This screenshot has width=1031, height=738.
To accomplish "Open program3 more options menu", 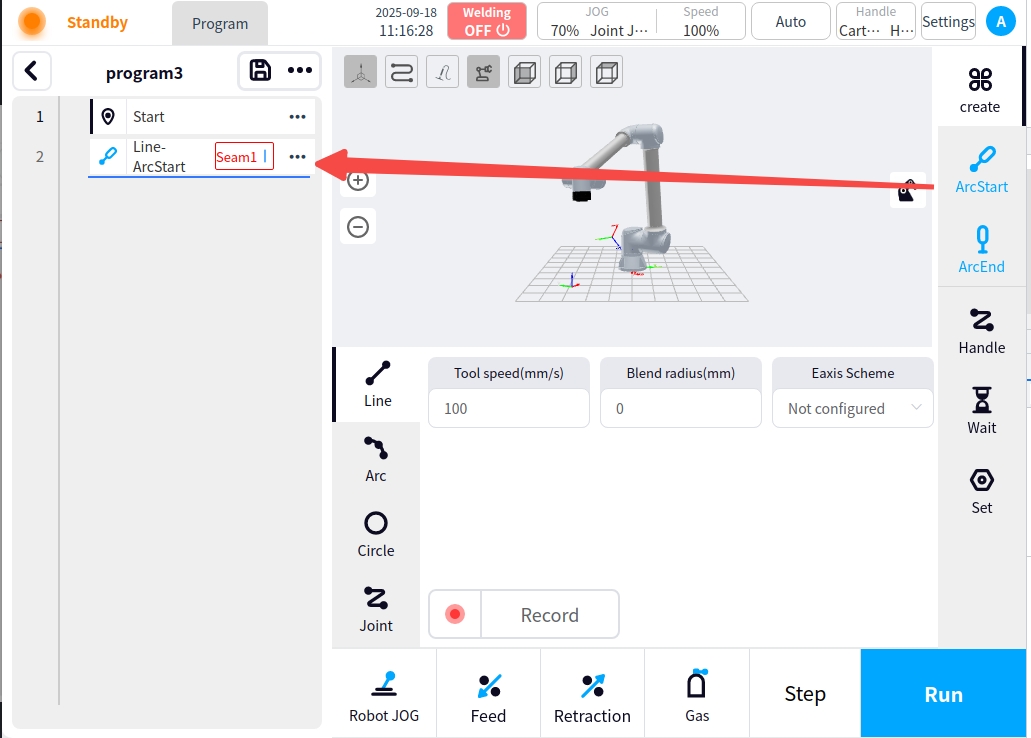I will 300,70.
